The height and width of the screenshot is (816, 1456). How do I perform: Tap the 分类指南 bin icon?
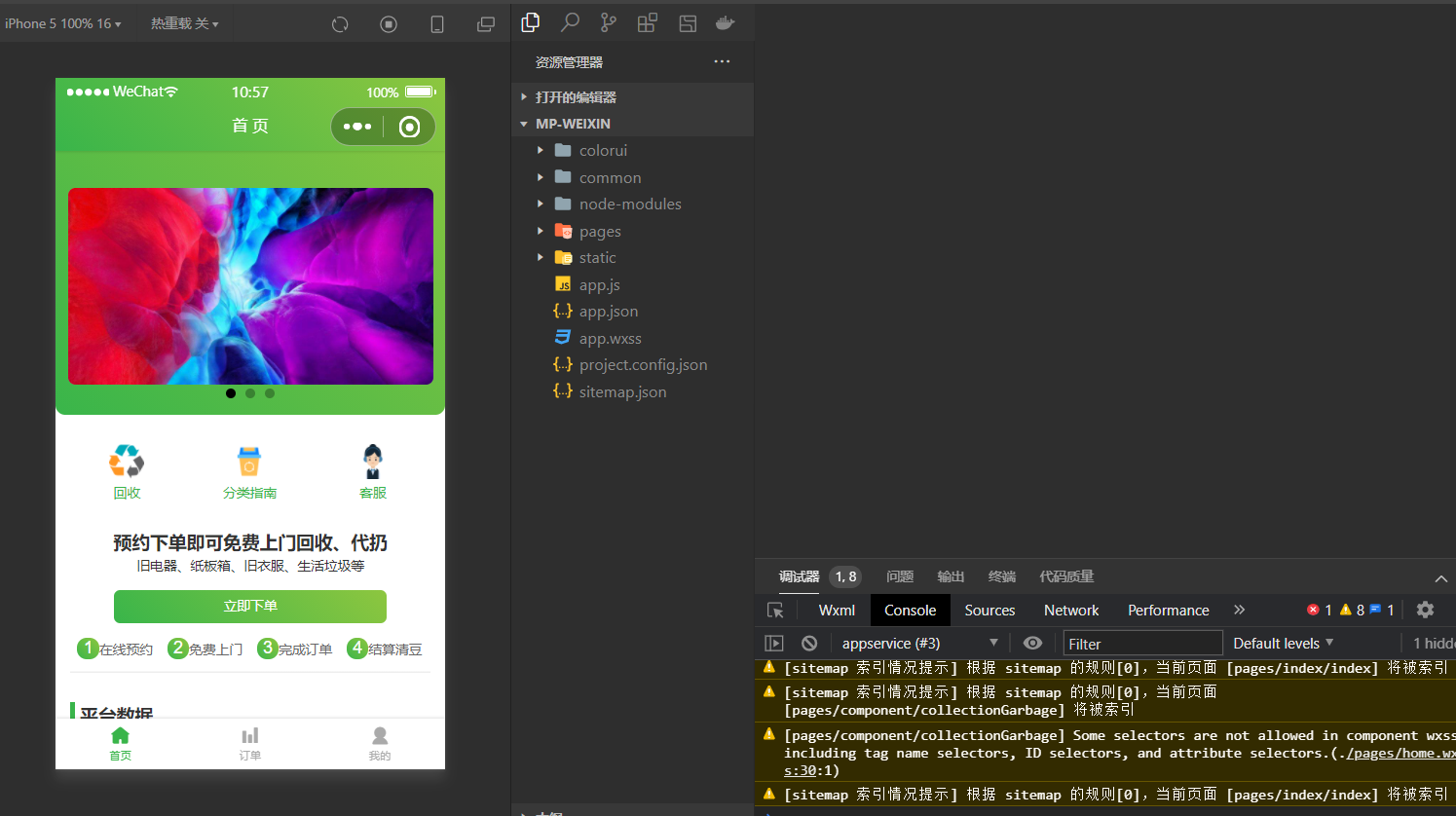pyautogui.click(x=249, y=462)
